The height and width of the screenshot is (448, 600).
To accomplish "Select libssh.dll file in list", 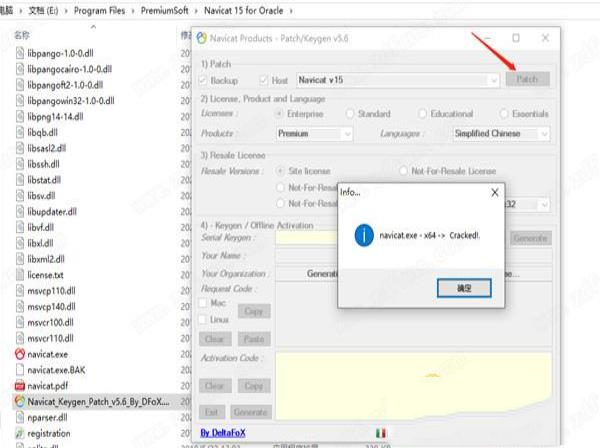I will [x=38, y=164].
